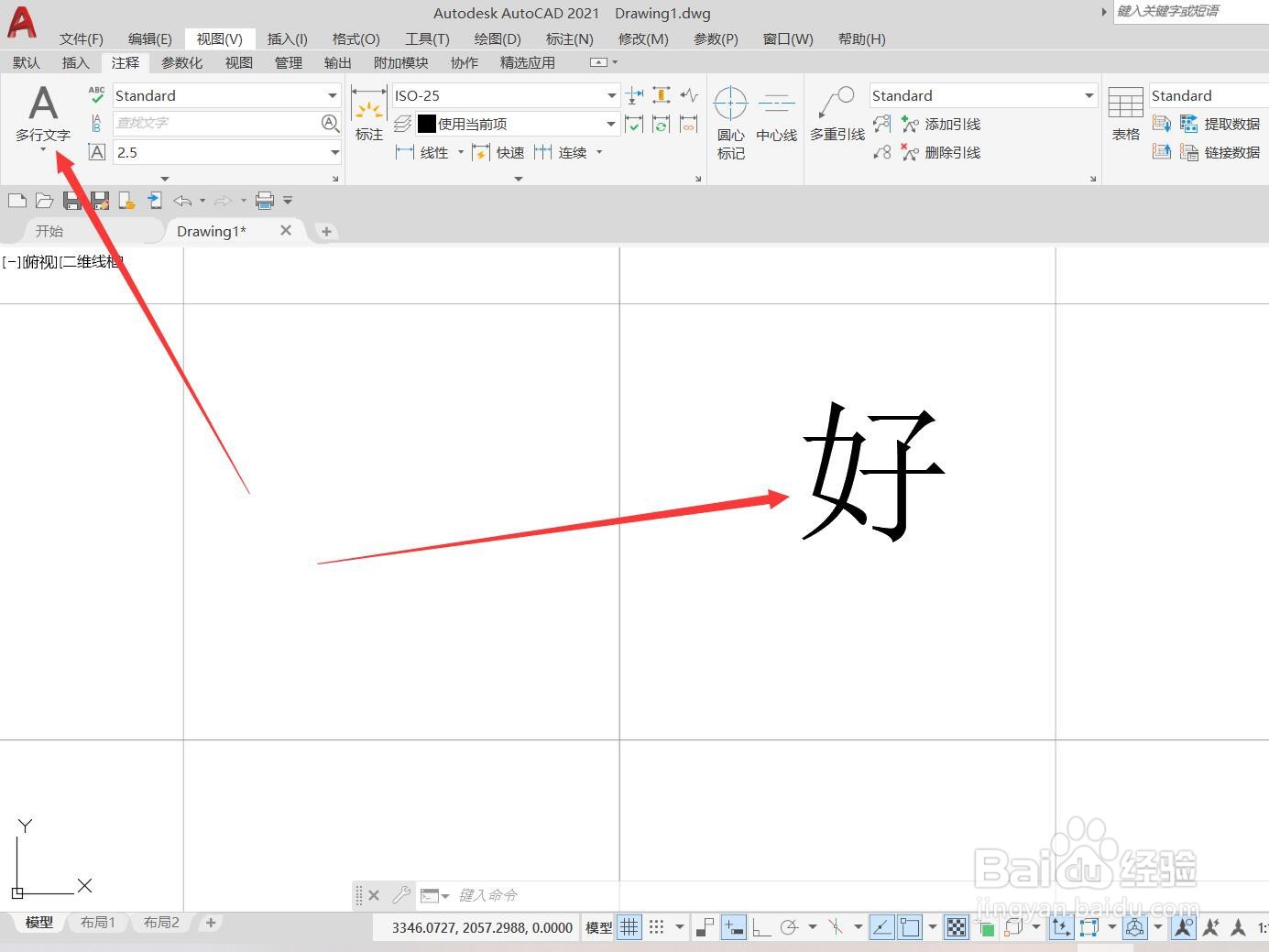Switch to the 参数化 ribbon tab
The image size is (1269, 952).
(181, 62)
